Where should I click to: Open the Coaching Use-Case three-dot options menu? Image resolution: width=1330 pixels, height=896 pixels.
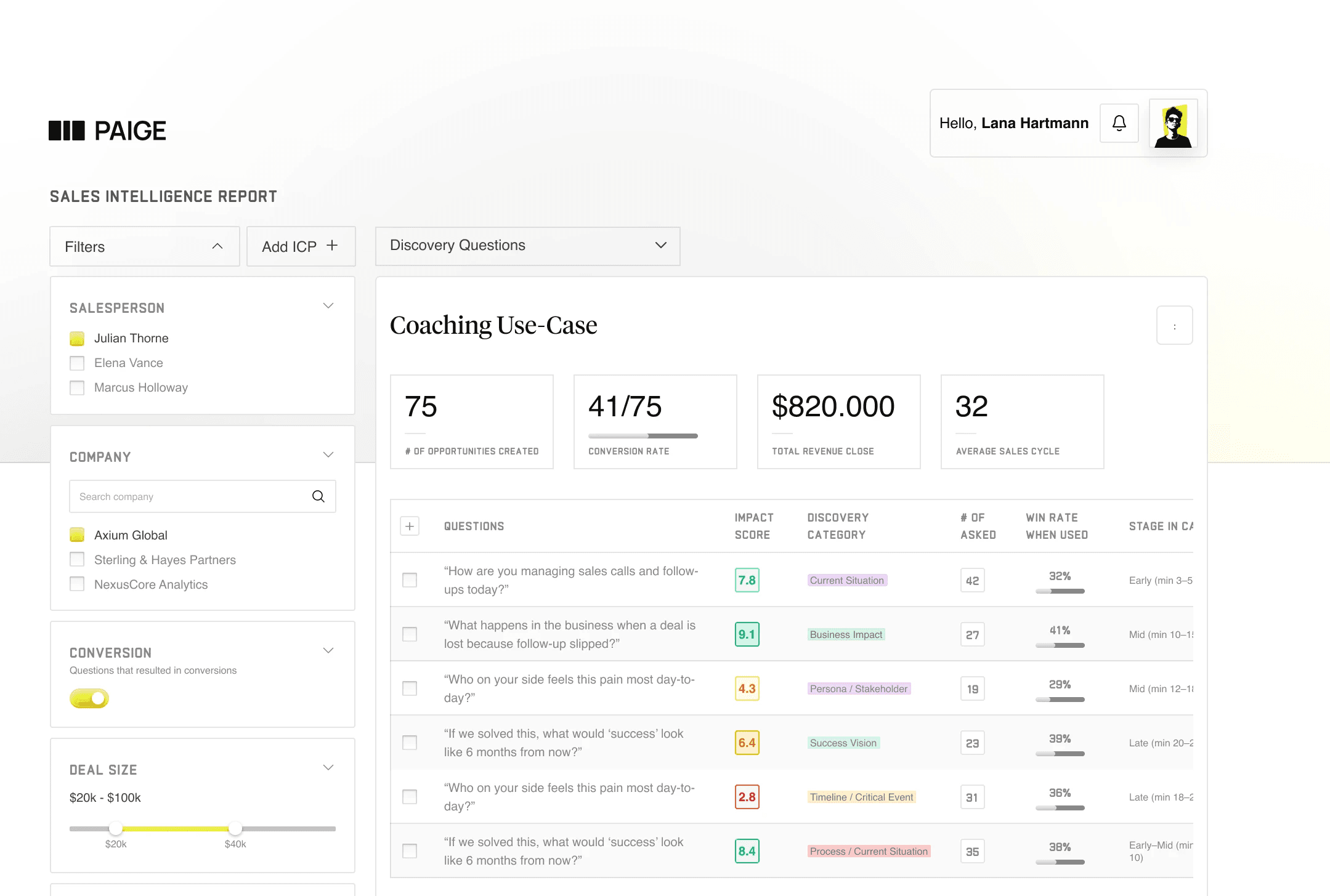1174,326
